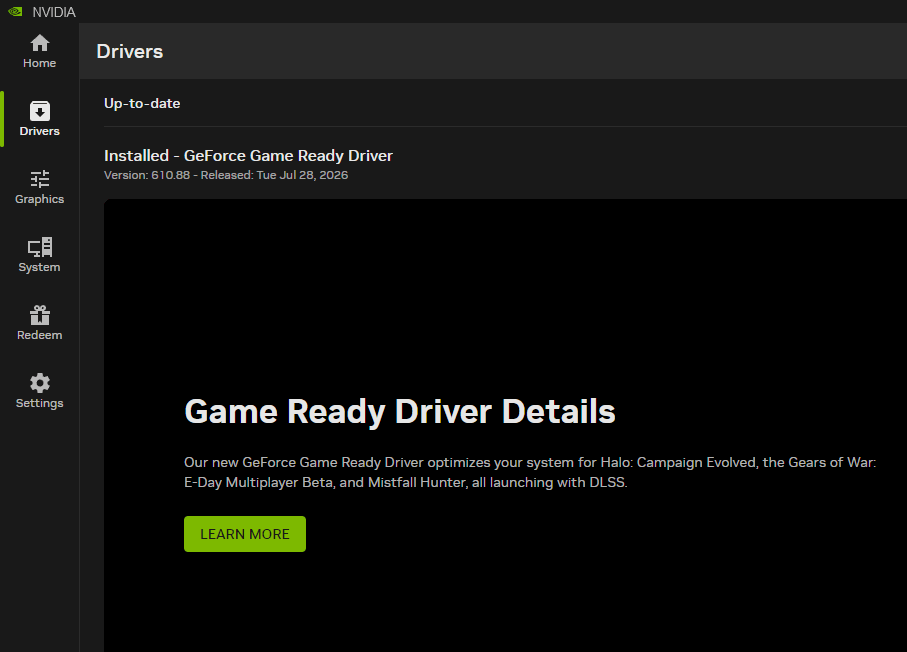This screenshot has height=652, width=907.
Task: Click the 'Drivers' page title
Action: [x=130, y=51]
